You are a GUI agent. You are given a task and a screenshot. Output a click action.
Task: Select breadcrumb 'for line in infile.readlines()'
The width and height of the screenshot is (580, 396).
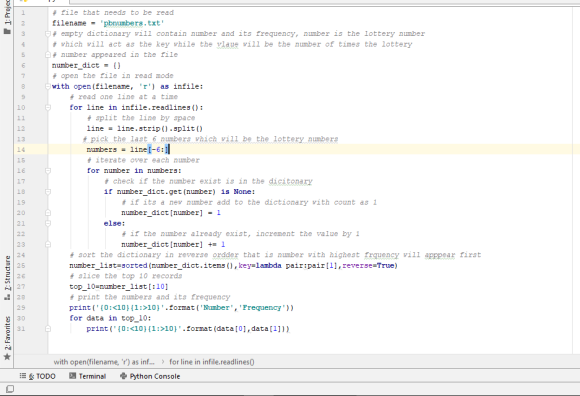[212, 362]
